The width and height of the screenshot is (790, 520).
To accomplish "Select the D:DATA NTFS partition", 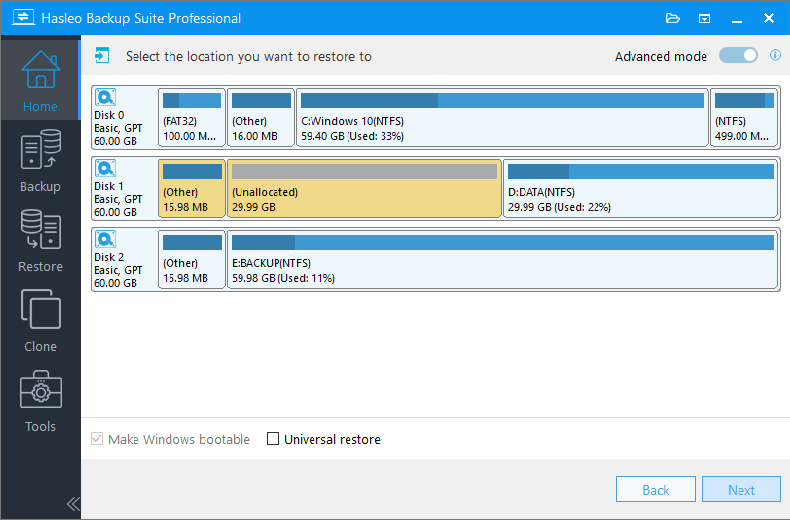I will pyautogui.click(x=641, y=188).
